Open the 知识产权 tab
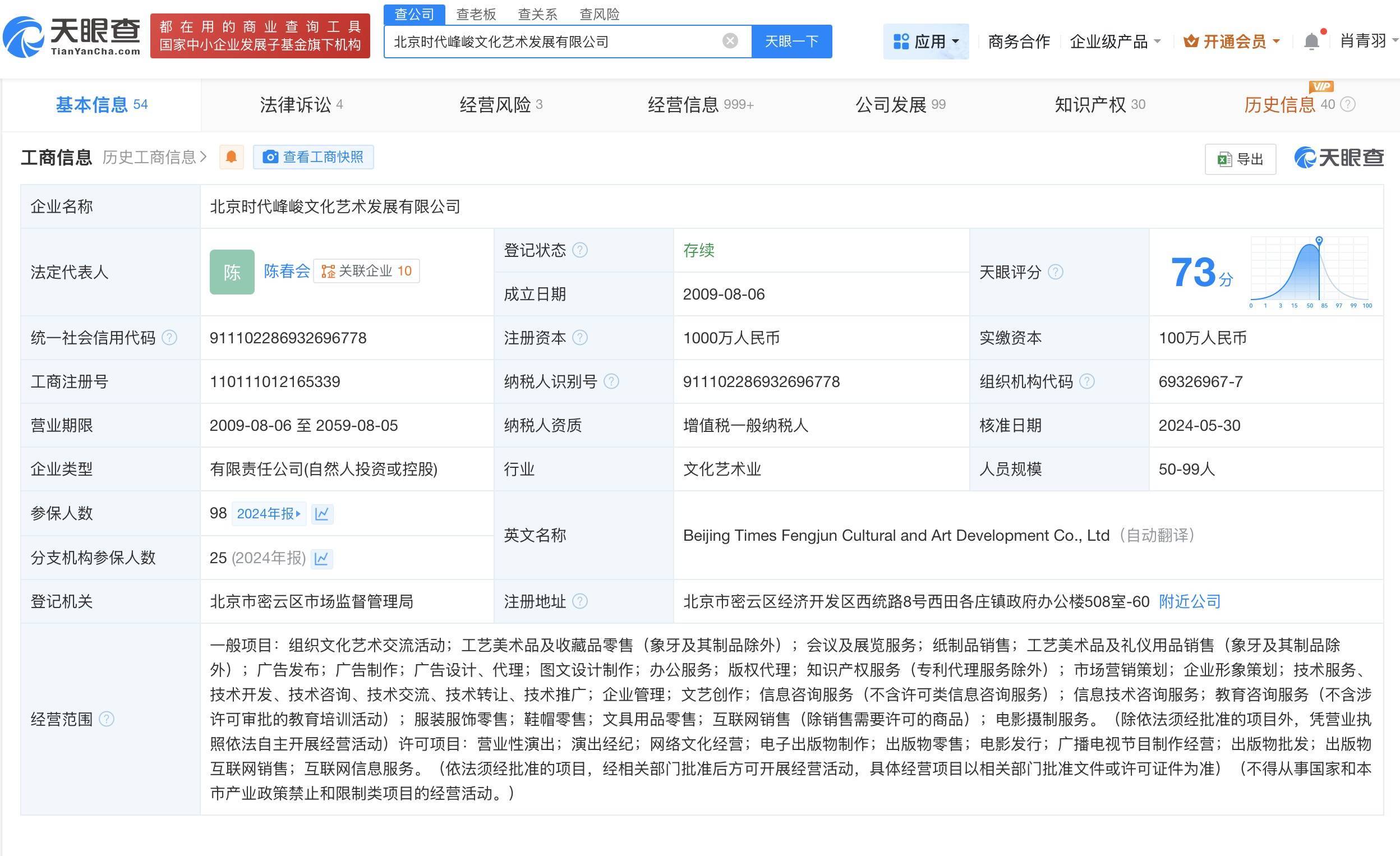This screenshot has height=856, width=1400. 1100,104
